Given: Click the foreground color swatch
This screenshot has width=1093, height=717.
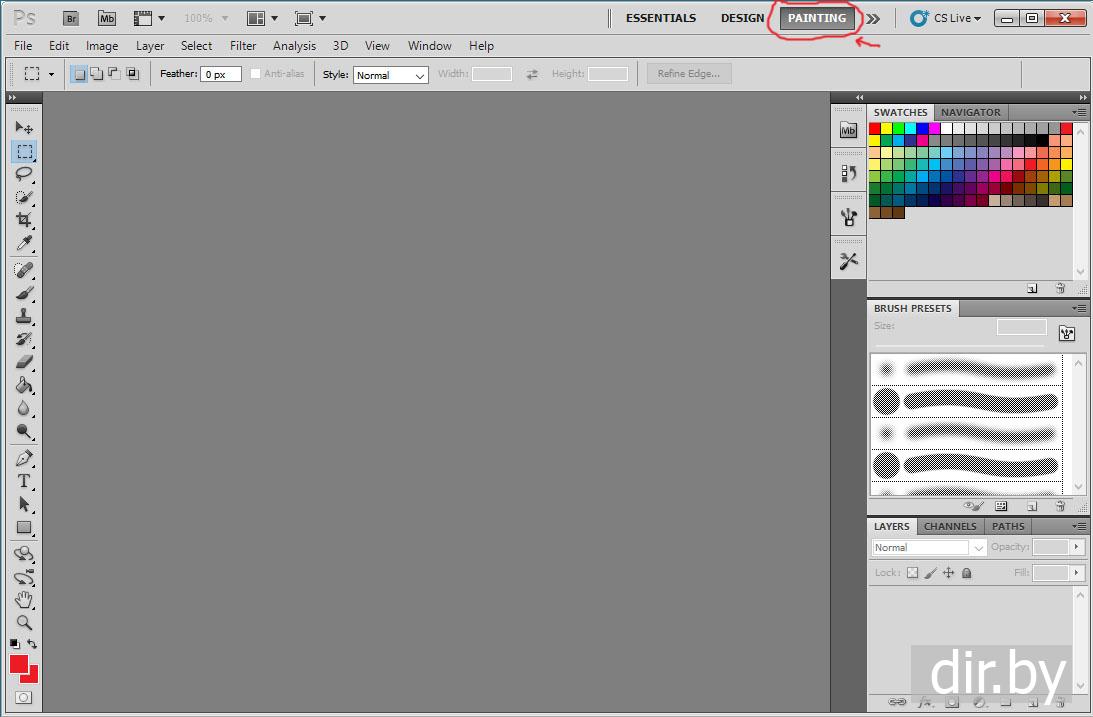Looking at the screenshot, I should coord(19,664).
